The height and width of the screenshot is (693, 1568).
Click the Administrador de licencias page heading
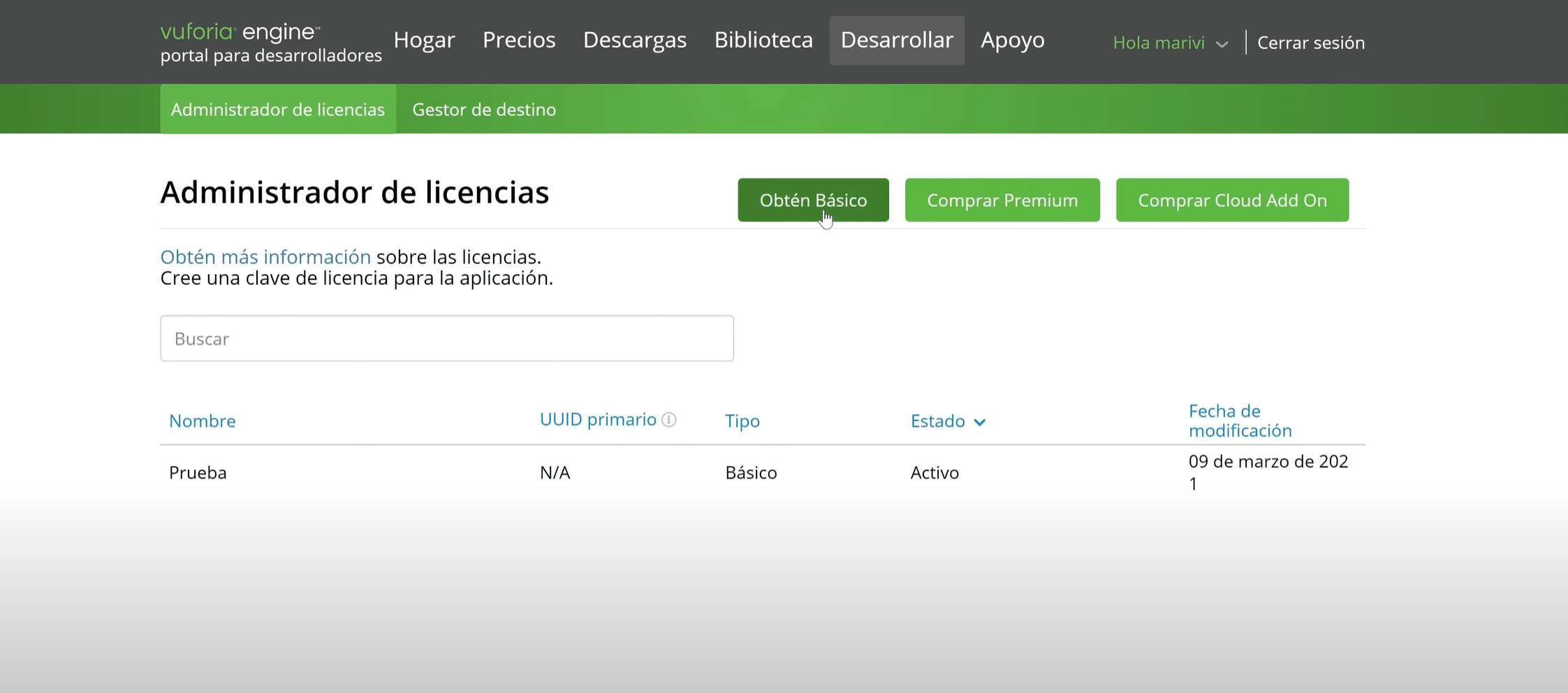click(355, 192)
